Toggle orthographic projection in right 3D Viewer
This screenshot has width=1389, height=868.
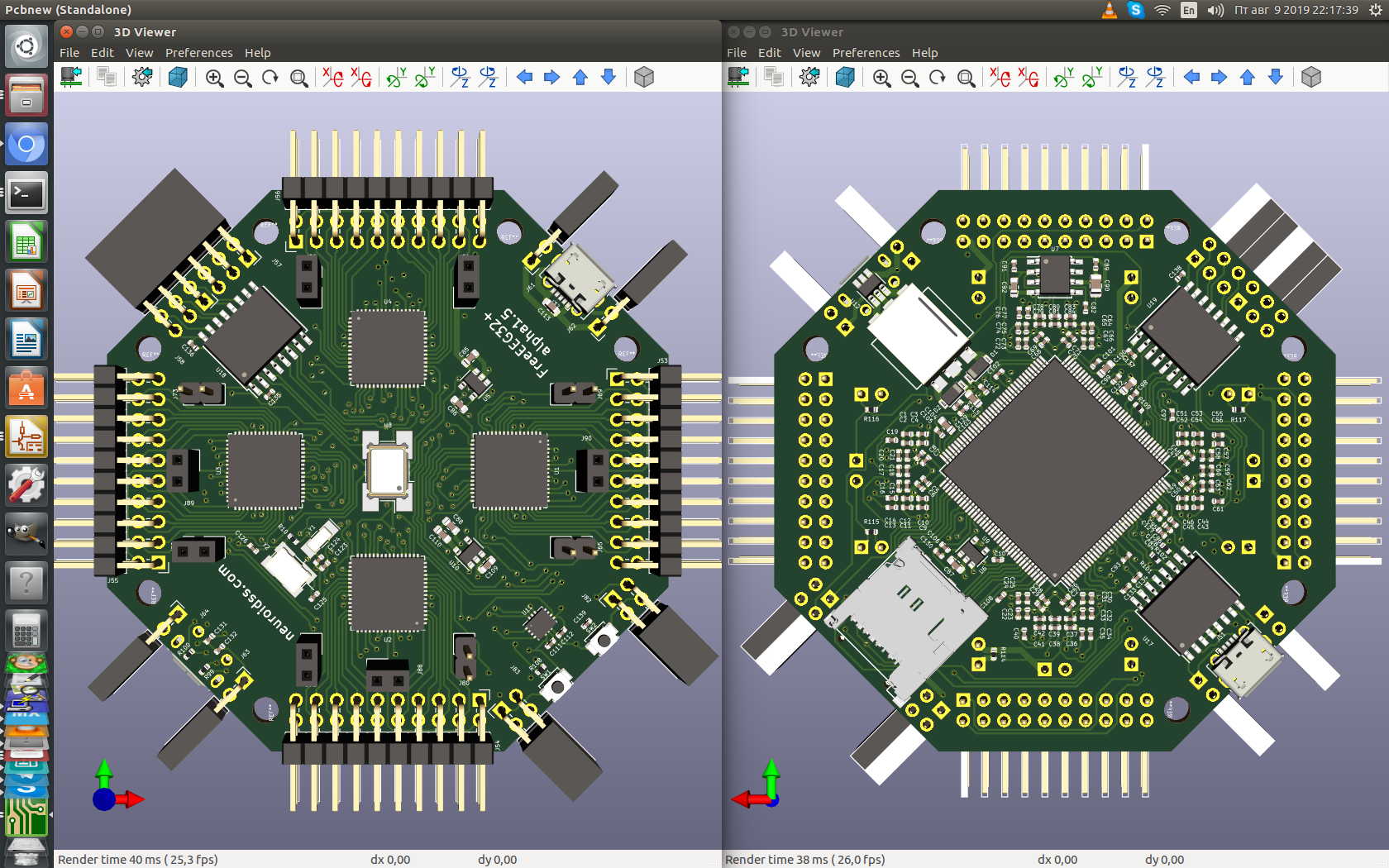[1311, 78]
